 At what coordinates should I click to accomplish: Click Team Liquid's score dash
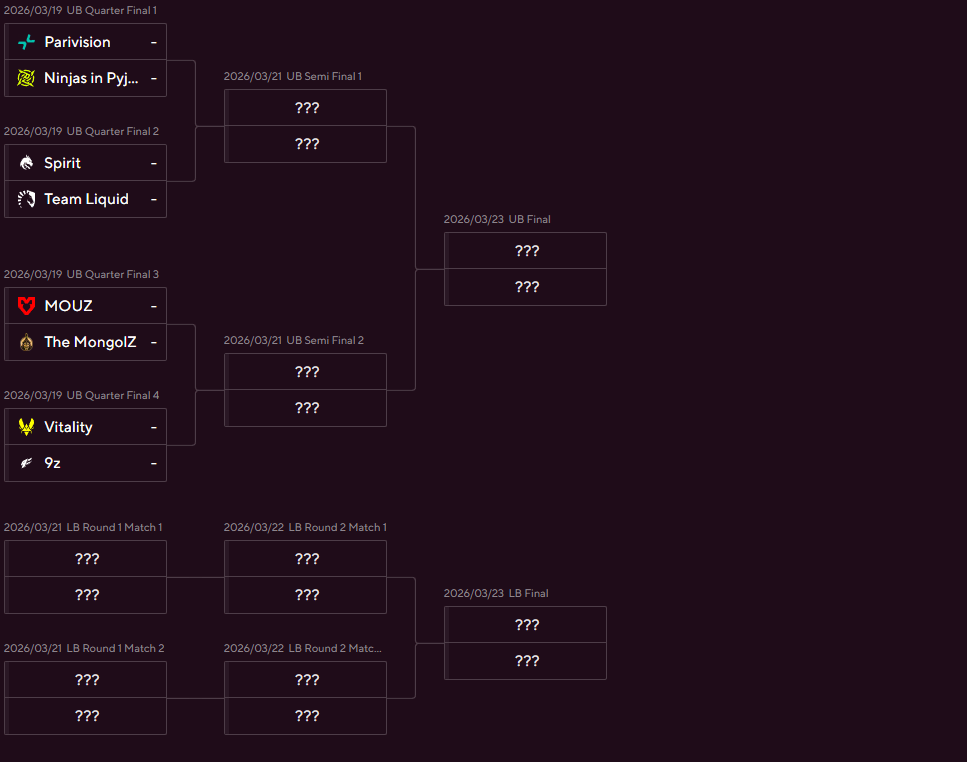[154, 200]
